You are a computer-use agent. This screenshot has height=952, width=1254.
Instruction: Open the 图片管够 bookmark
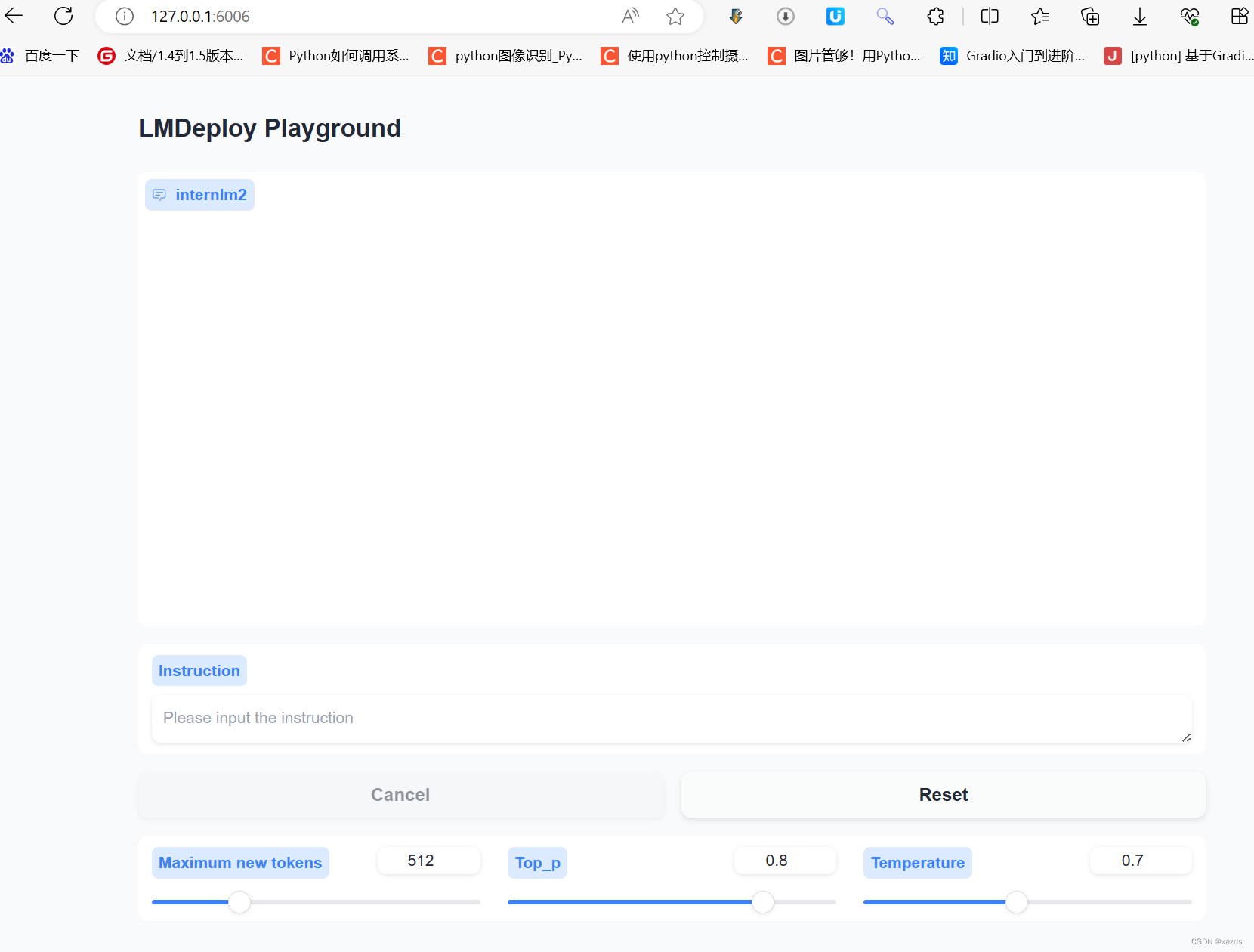844,55
